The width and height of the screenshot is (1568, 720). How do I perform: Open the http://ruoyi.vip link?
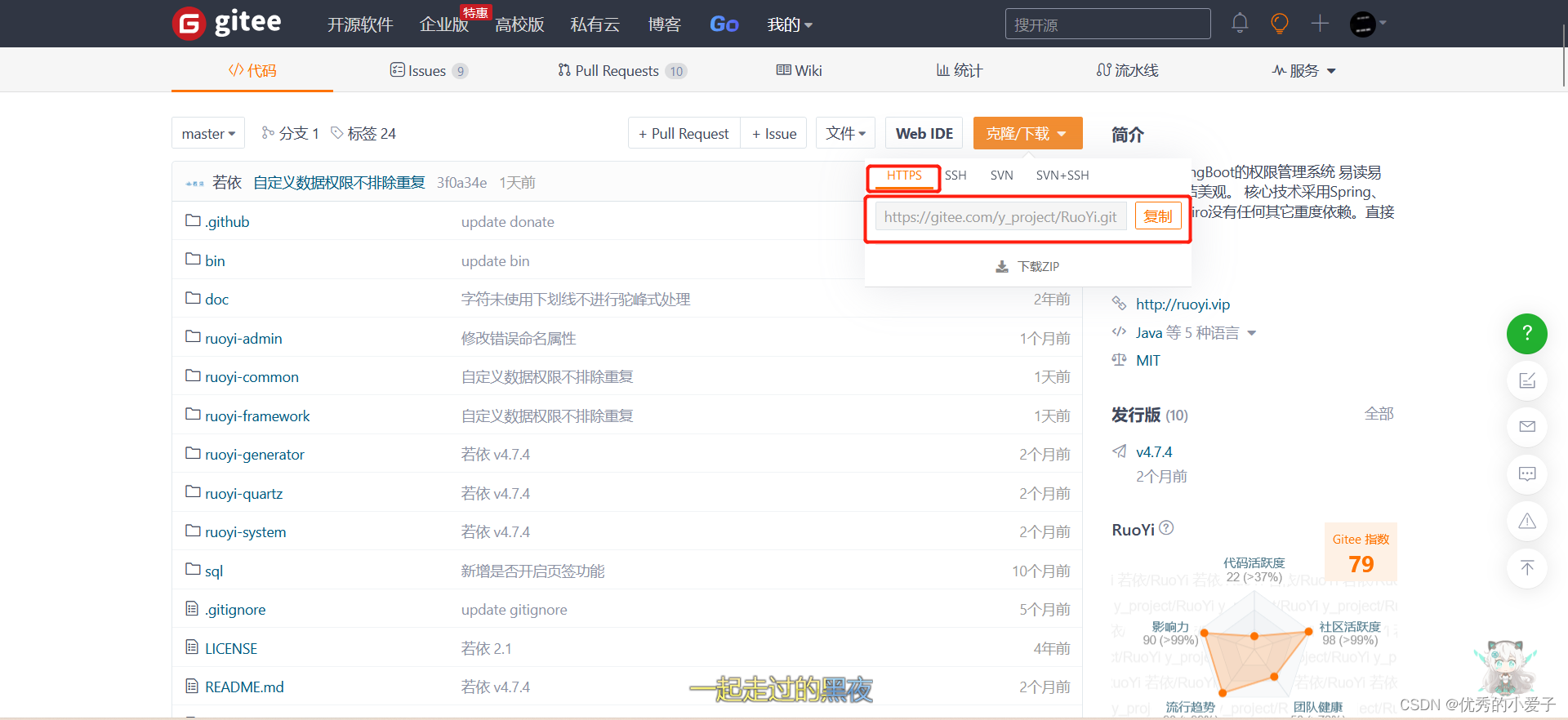click(x=1183, y=304)
